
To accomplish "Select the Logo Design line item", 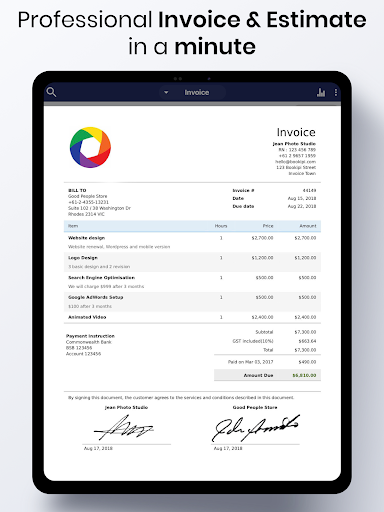I will 192,262.
